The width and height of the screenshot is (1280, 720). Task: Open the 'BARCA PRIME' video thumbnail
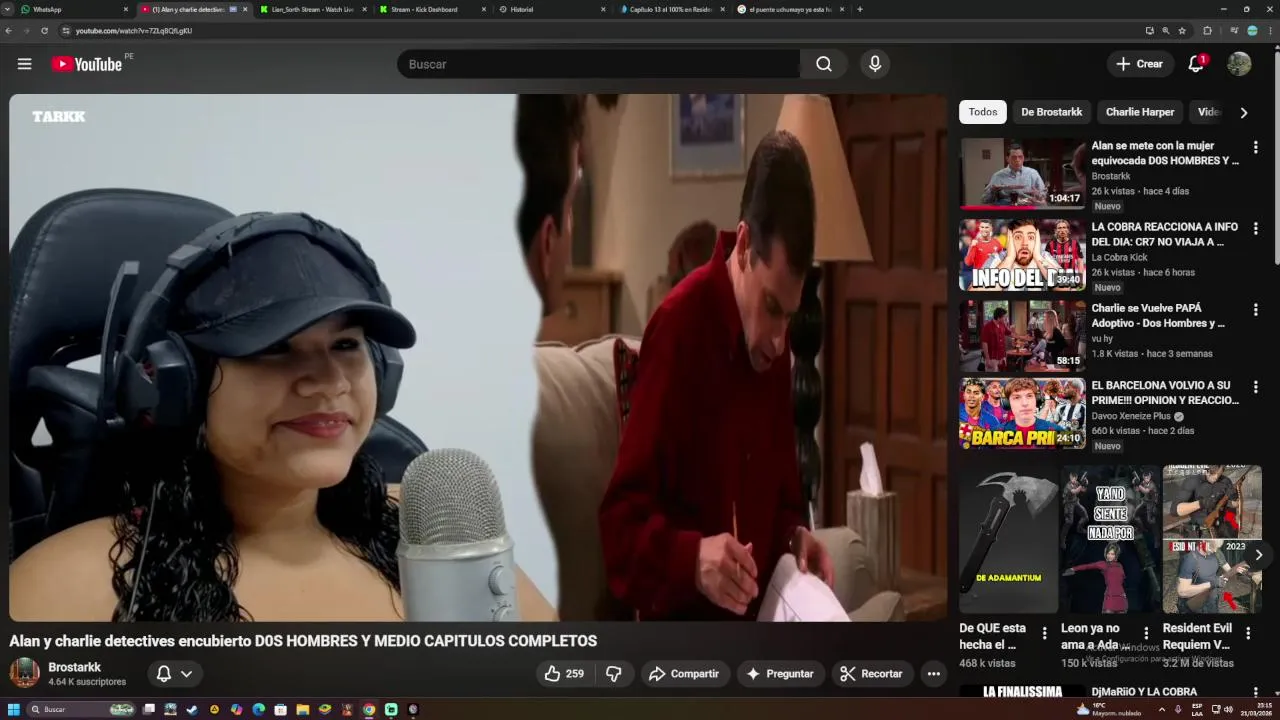(x=1022, y=413)
